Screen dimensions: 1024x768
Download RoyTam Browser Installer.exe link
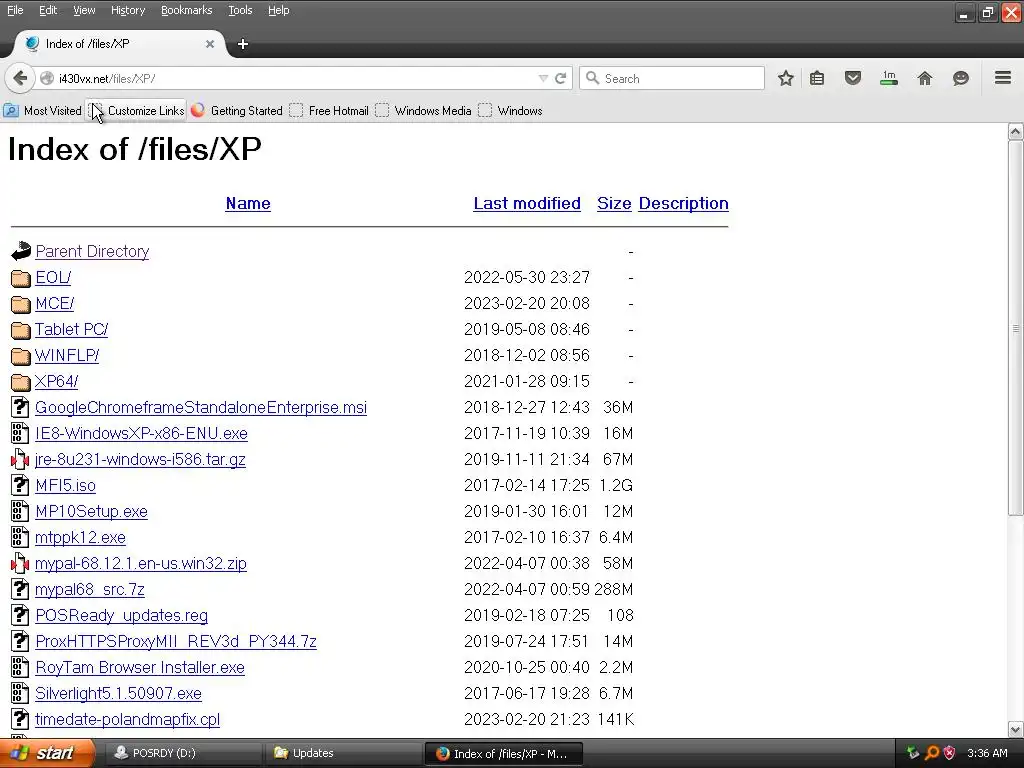140,667
